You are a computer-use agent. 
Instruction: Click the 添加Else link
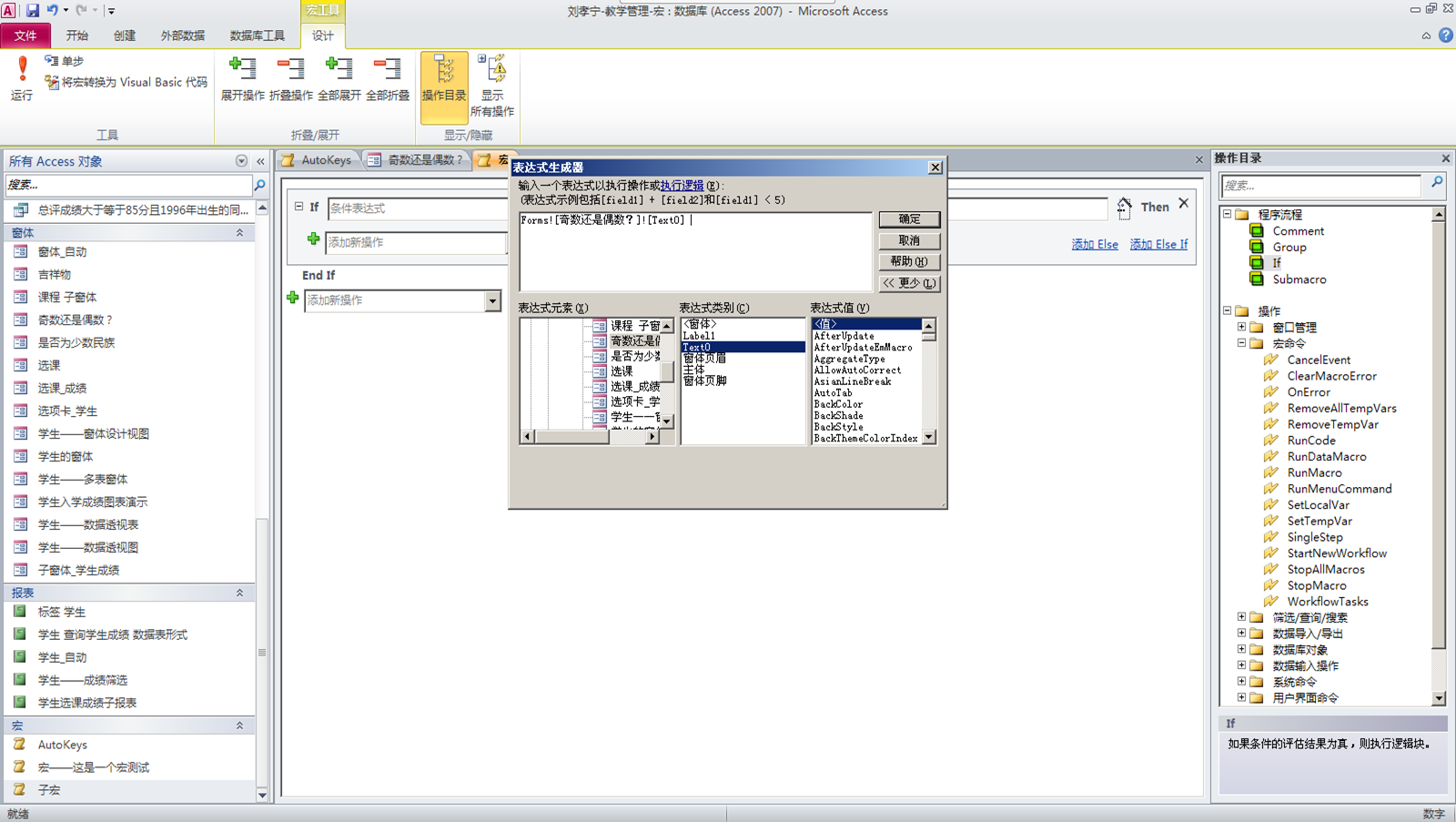[1095, 244]
